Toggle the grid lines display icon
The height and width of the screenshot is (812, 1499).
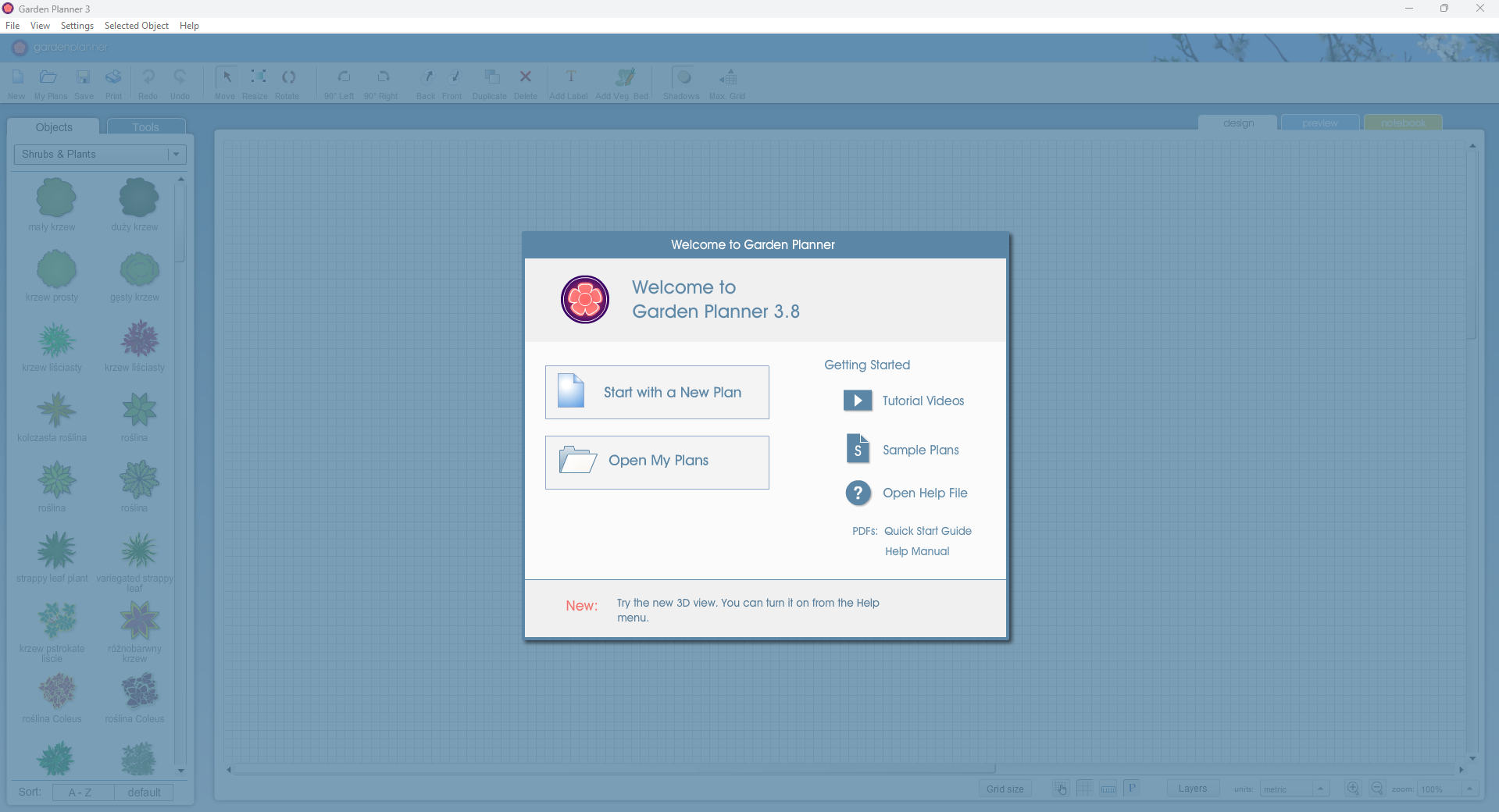click(1084, 789)
